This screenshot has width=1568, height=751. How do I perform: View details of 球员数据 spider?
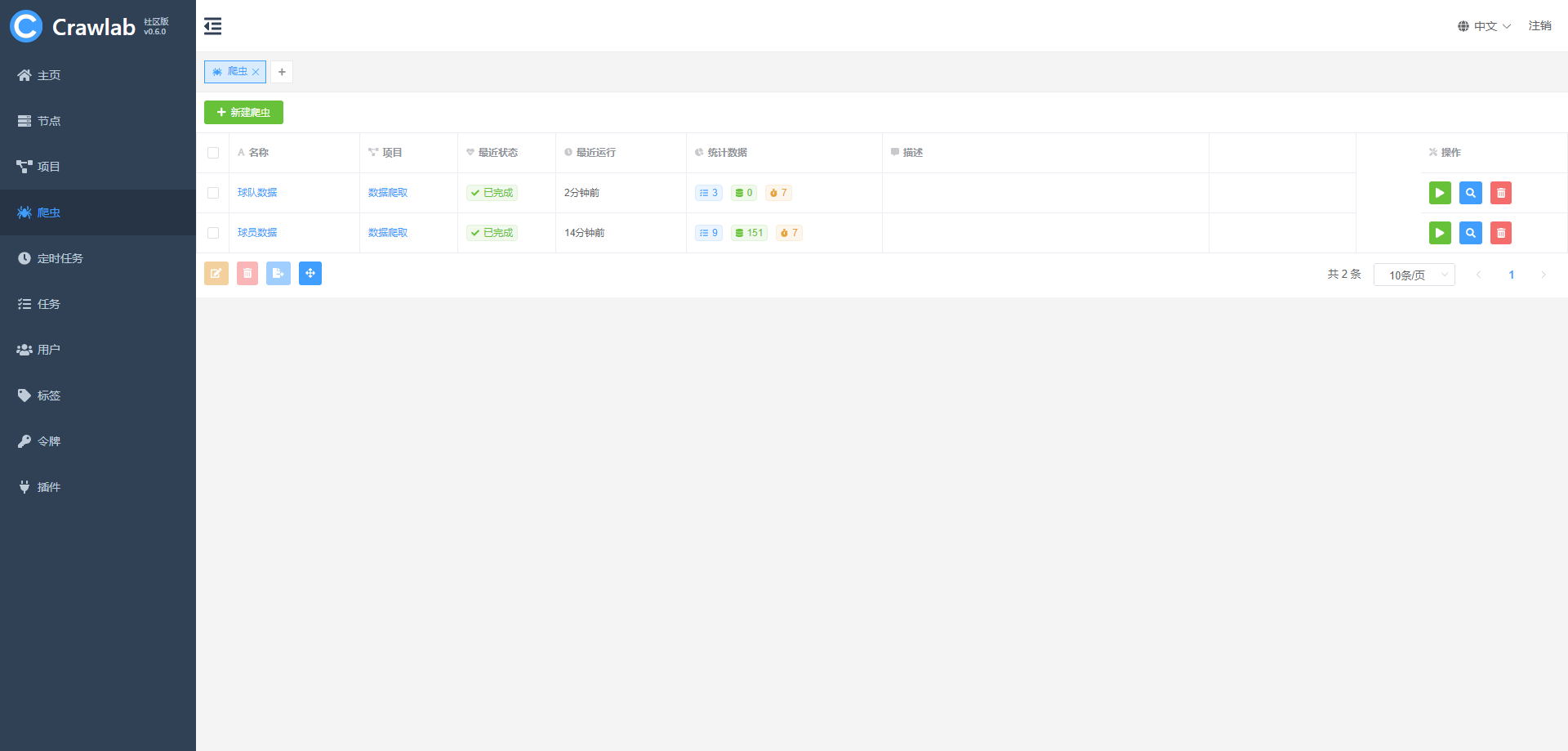coord(1471,233)
